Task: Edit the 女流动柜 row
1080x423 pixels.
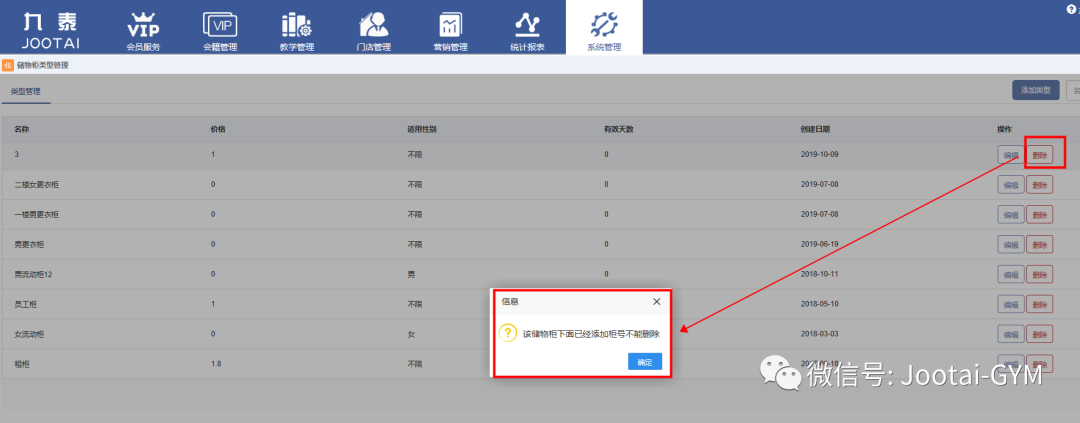Action: coord(1010,334)
